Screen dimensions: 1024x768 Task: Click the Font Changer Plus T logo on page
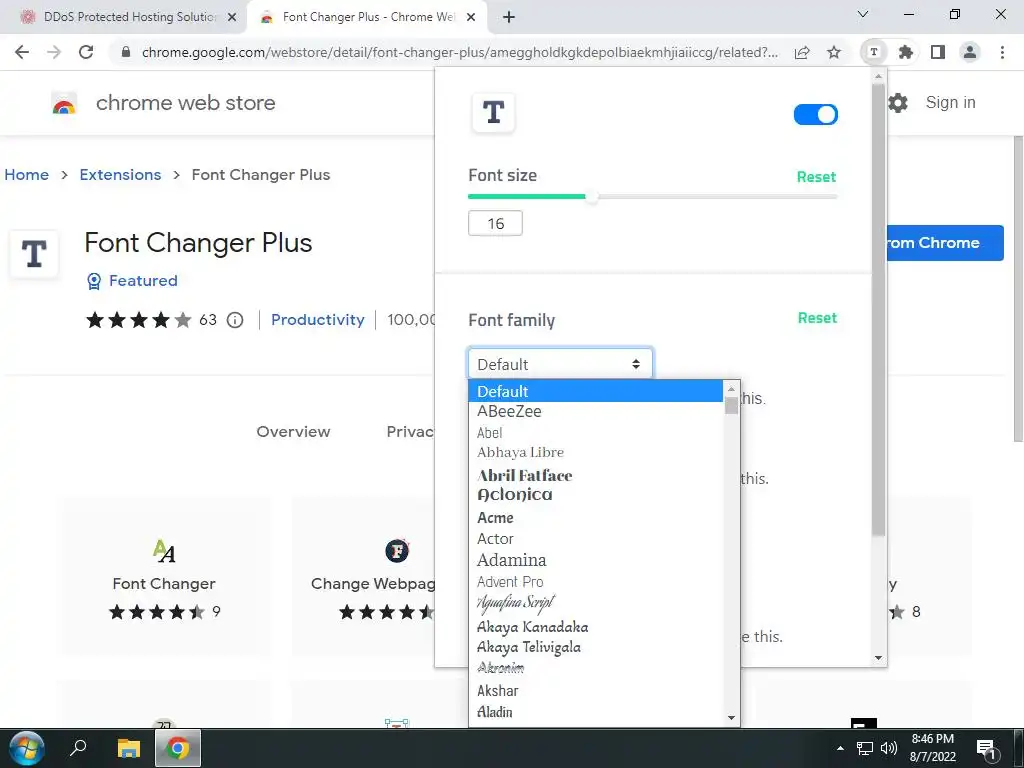34,253
